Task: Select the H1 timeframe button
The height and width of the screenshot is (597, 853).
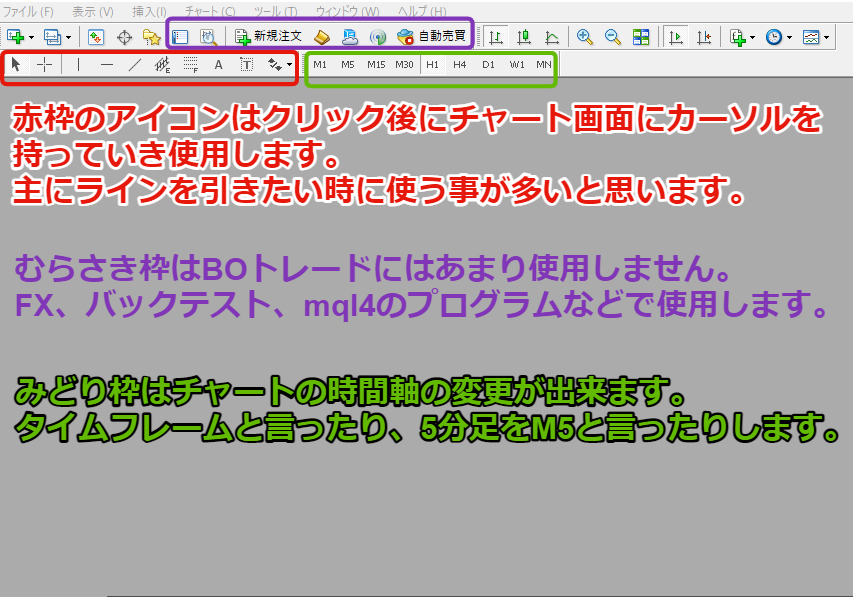Action: point(432,64)
